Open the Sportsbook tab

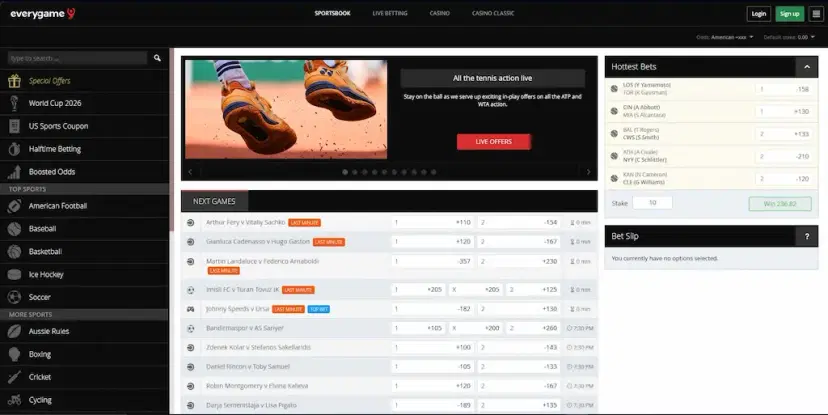click(333, 13)
